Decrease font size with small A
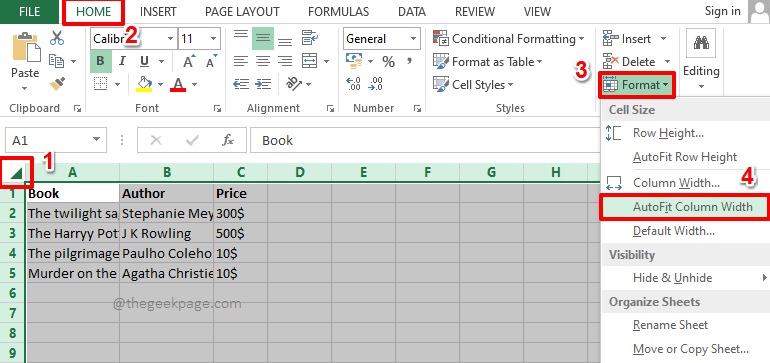This screenshot has width=770, height=363. pyautogui.click(x=211, y=61)
